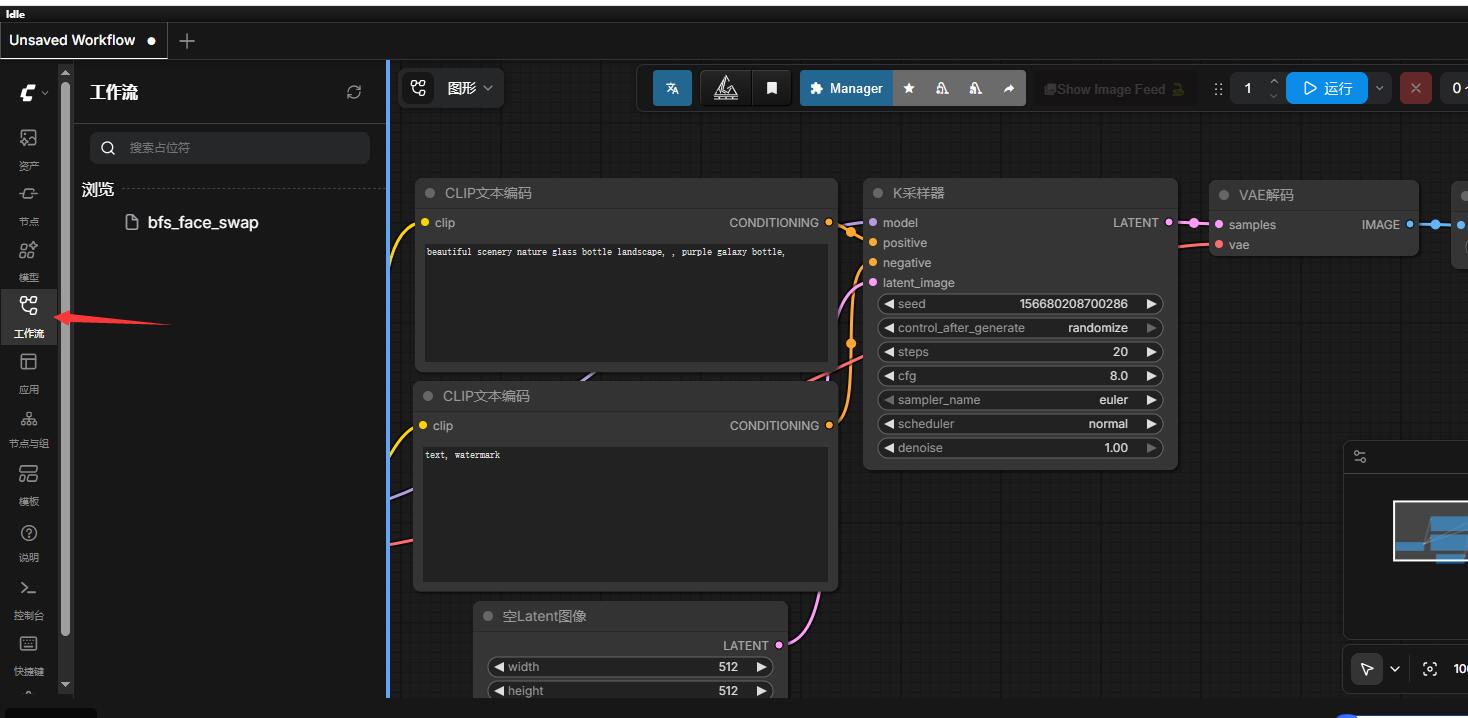The height and width of the screenshot is (718, 1468).
Task: Toggle collapse dot on K采样器 node
Action: click(878, 193)
